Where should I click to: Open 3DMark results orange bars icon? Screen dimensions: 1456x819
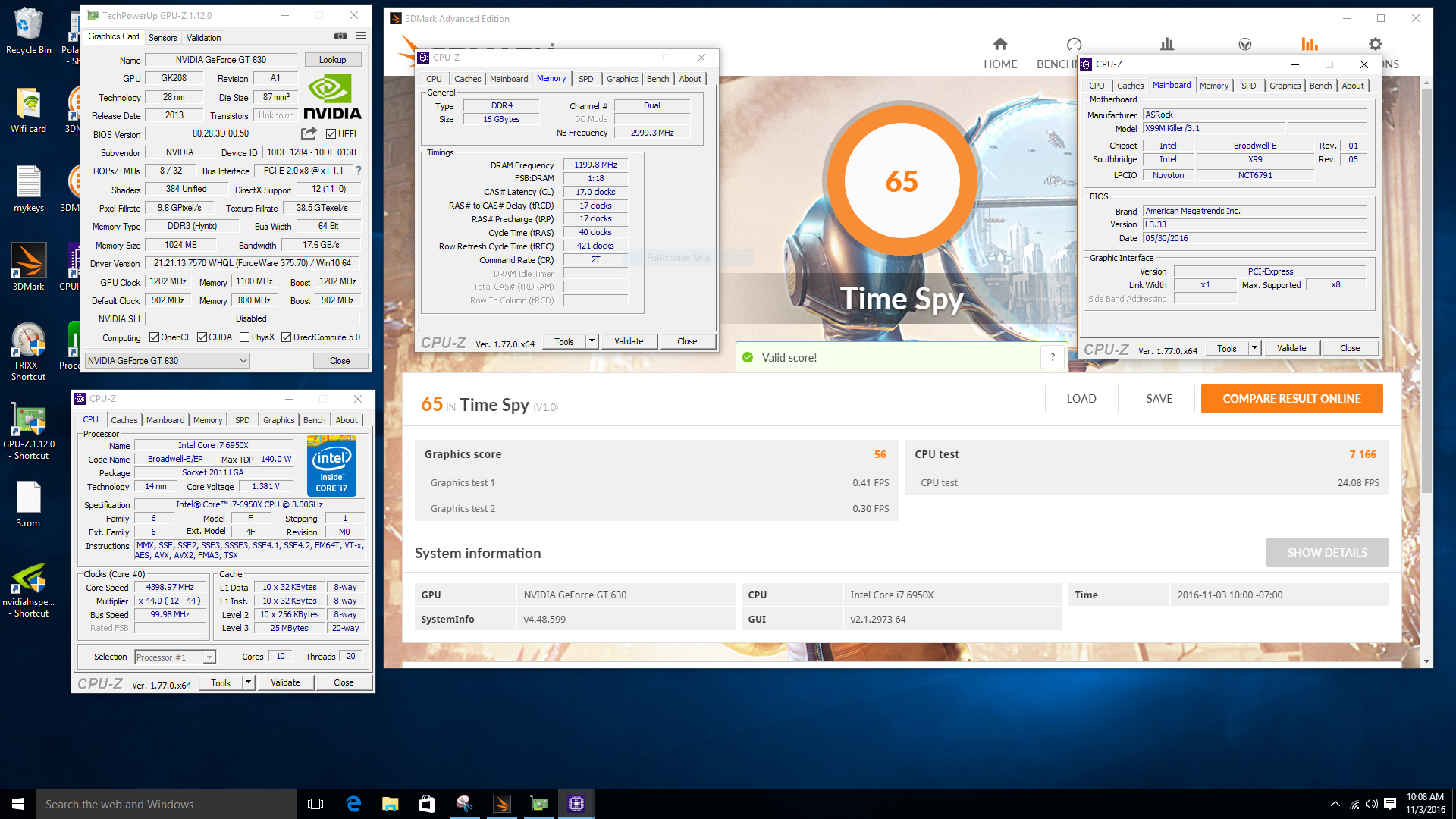1310,44
